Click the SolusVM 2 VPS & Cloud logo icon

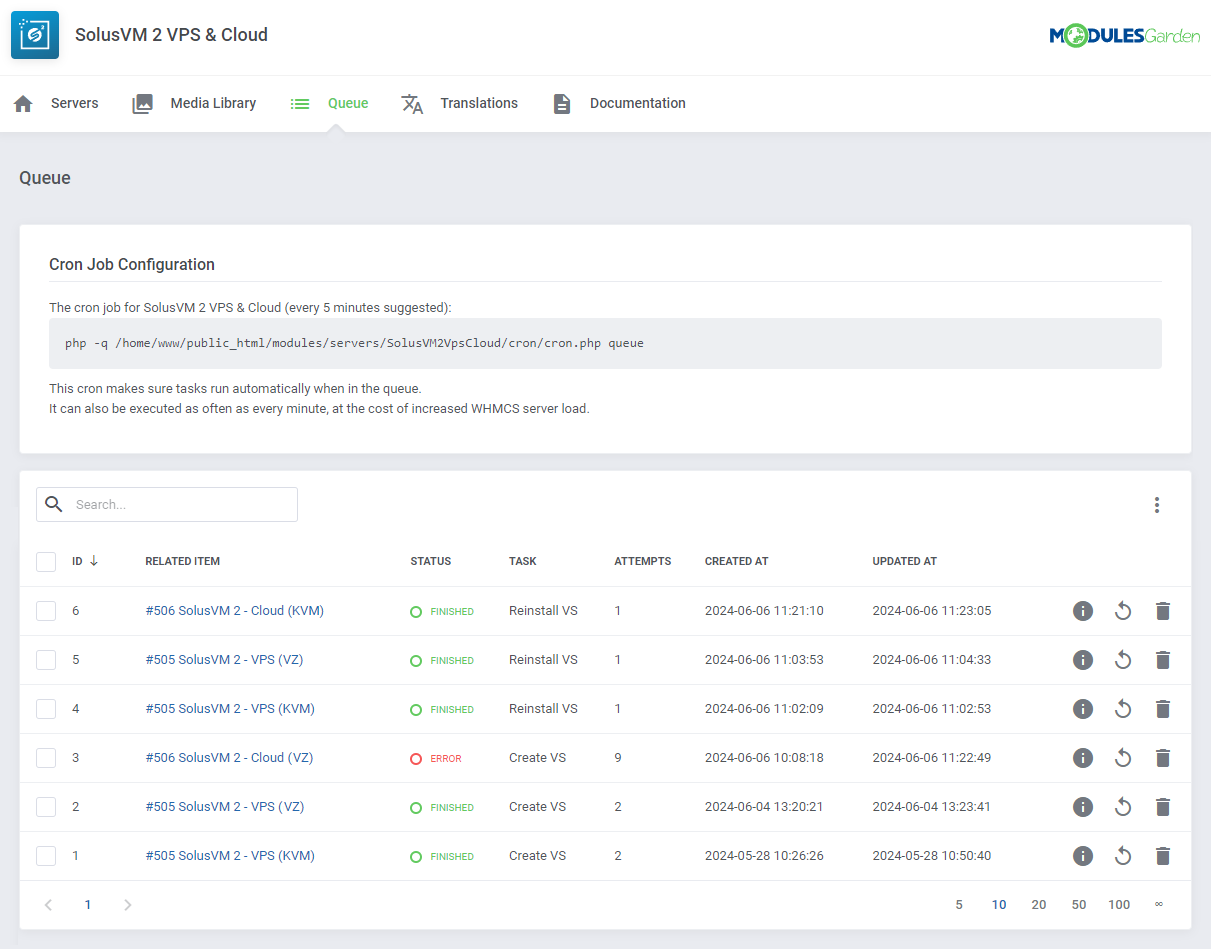[x=34, y=34]
